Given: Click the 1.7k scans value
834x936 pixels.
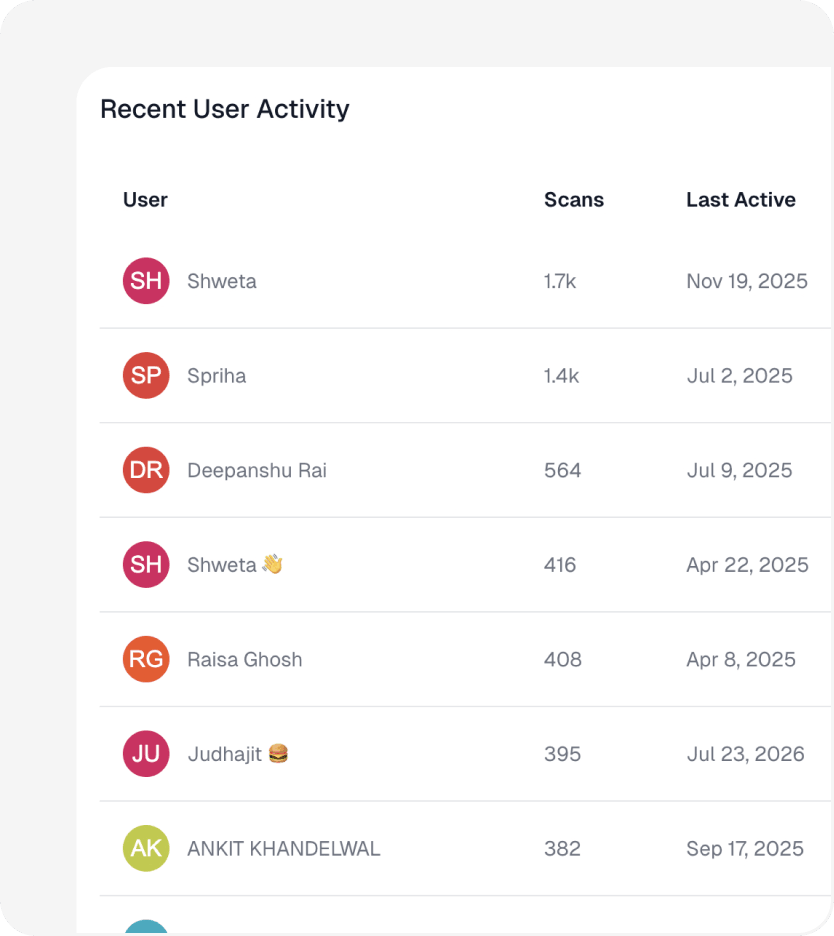Looking at the screenshot, I should [560, 281].
